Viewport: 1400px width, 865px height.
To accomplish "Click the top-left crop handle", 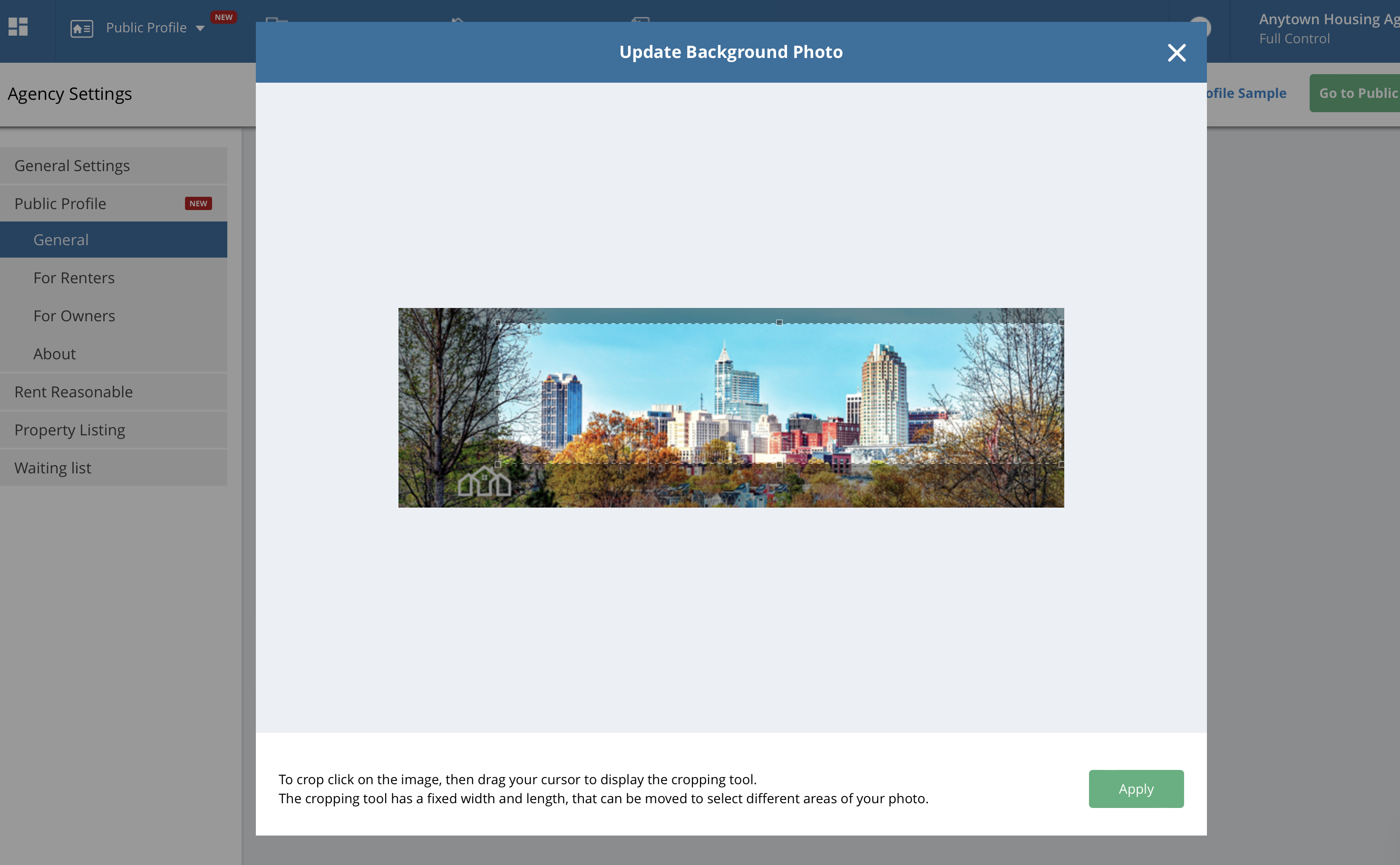I will 497,323.
